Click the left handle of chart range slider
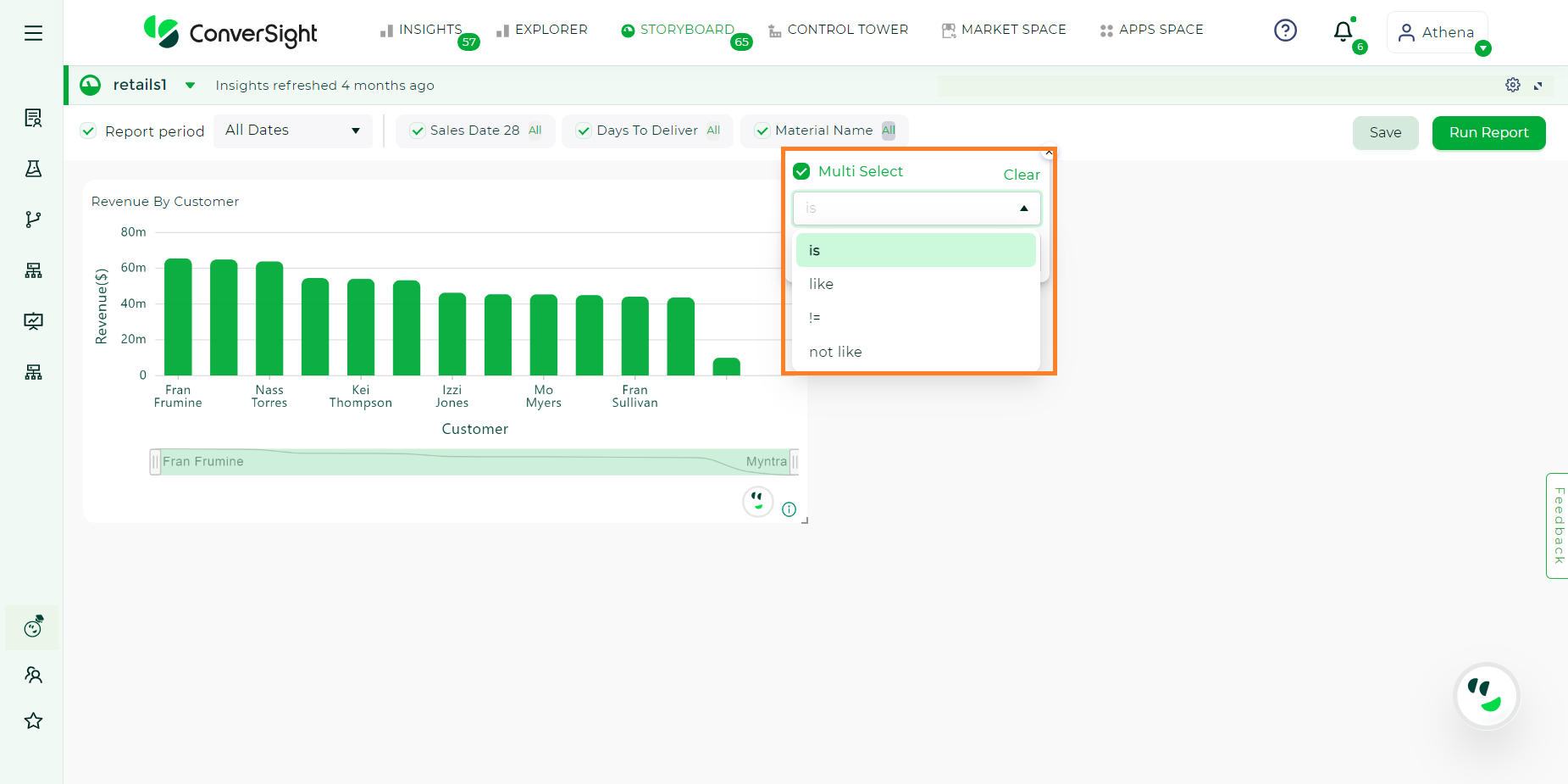1568x784 pixels. (155, 462)
